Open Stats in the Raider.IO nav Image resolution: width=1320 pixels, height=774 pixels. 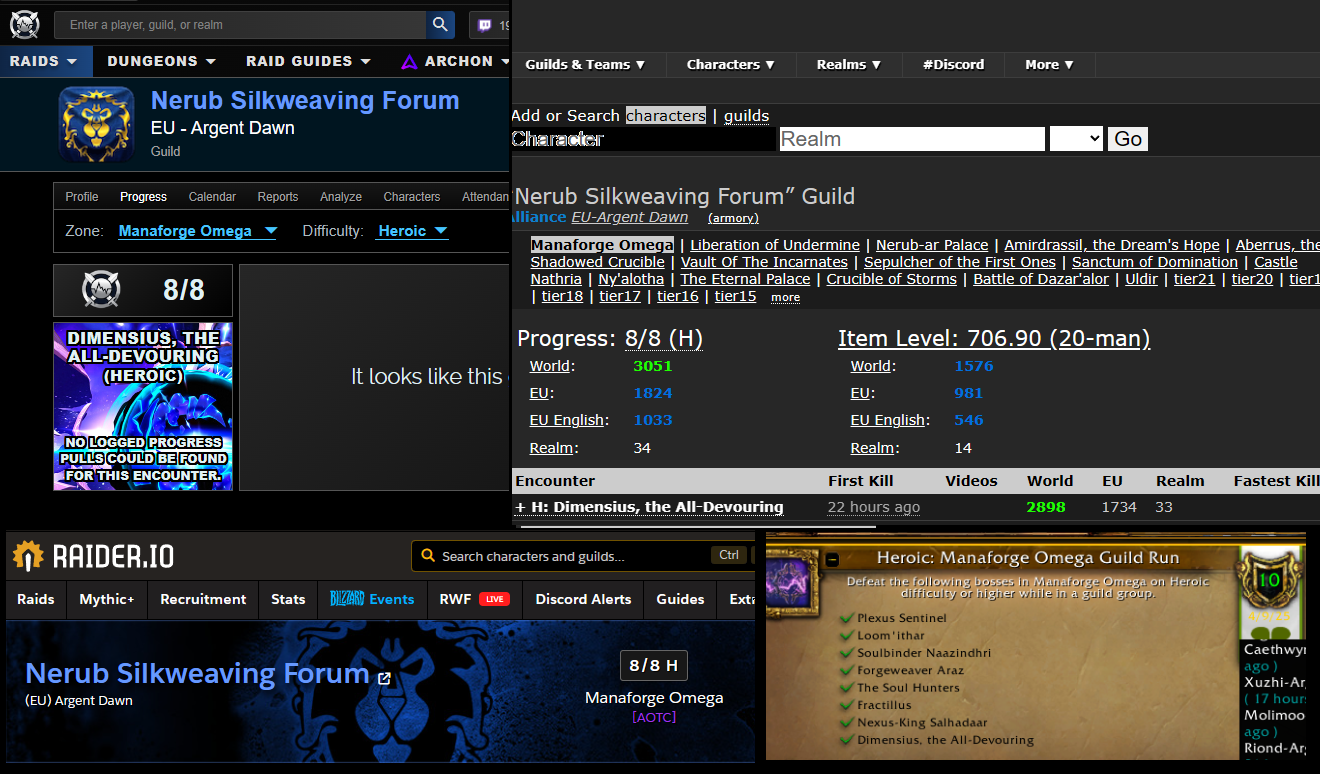(288, 599)
